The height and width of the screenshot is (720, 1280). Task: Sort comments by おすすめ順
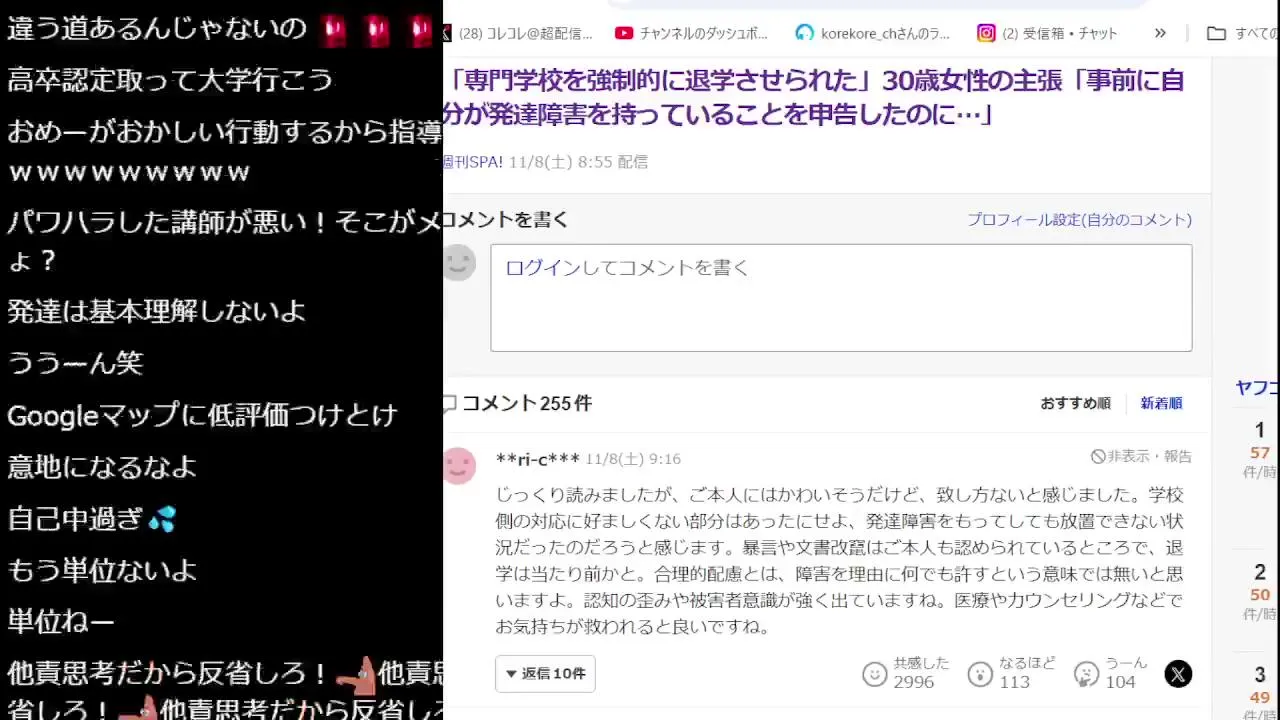1075,403
